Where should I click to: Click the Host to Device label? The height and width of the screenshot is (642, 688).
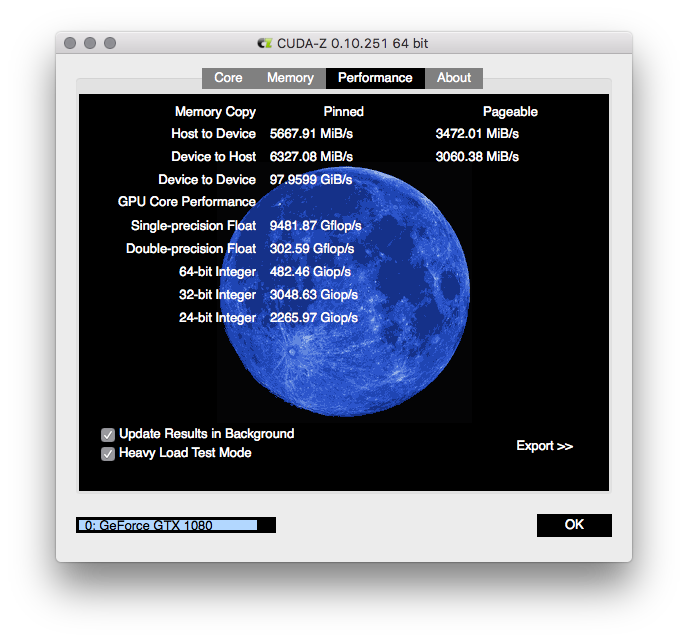tap(213, 133)
